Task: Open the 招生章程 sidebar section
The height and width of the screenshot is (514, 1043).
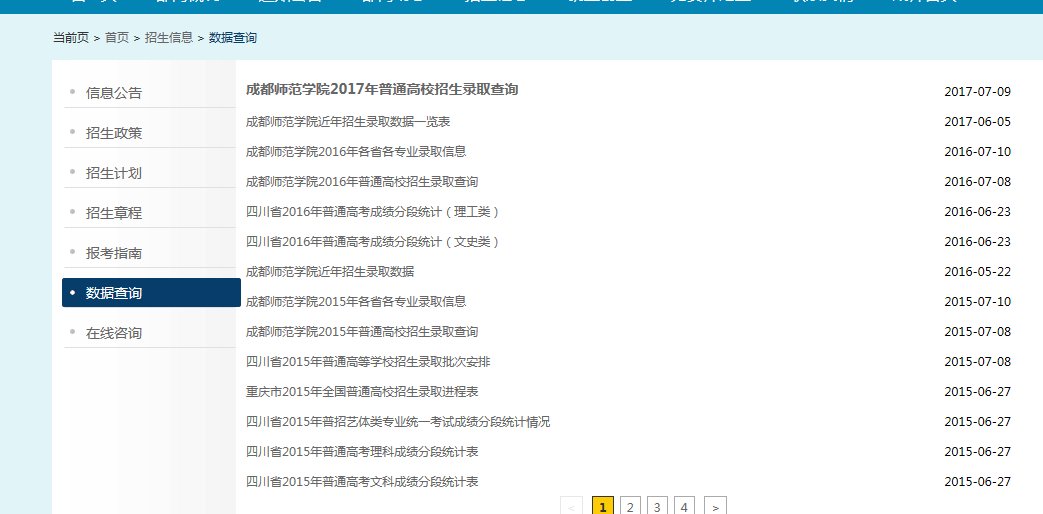Action: pyautogui.click(x=114, y=213)
